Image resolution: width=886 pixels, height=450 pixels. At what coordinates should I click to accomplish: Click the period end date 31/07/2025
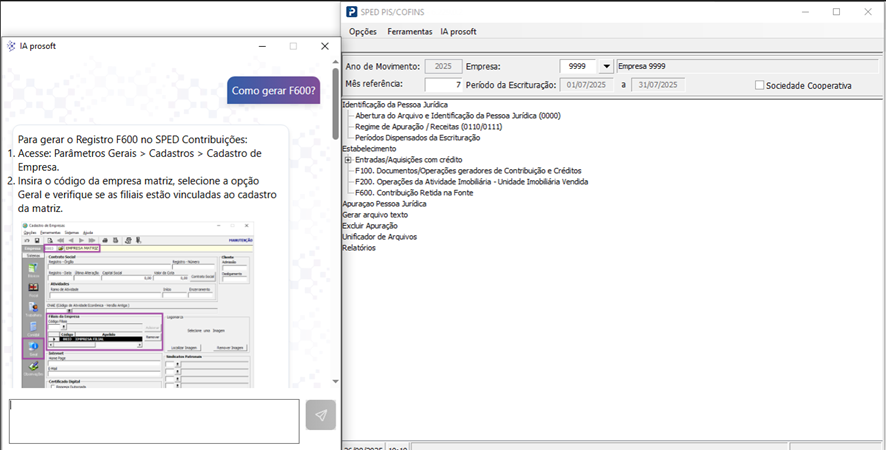coord(658,85)
